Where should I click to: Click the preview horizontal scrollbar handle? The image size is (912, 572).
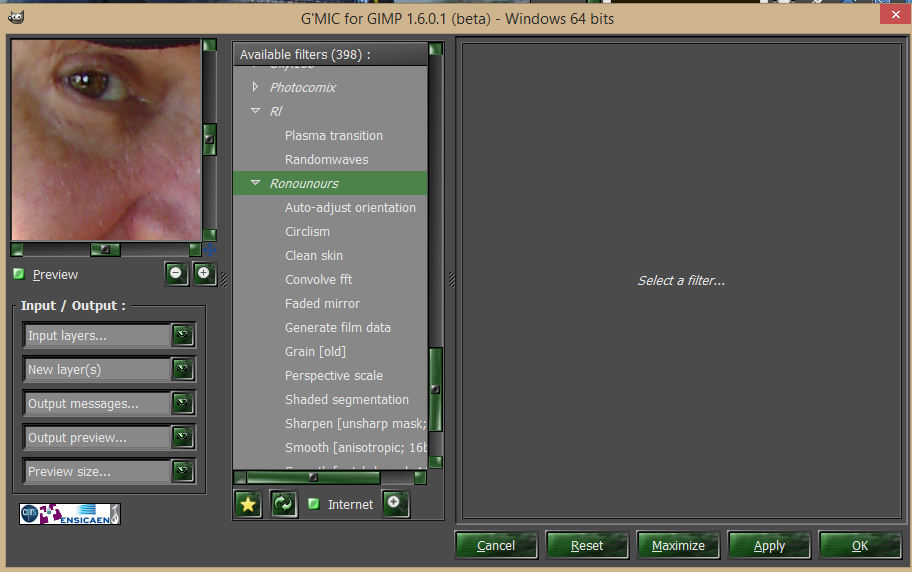pos(105,250)
